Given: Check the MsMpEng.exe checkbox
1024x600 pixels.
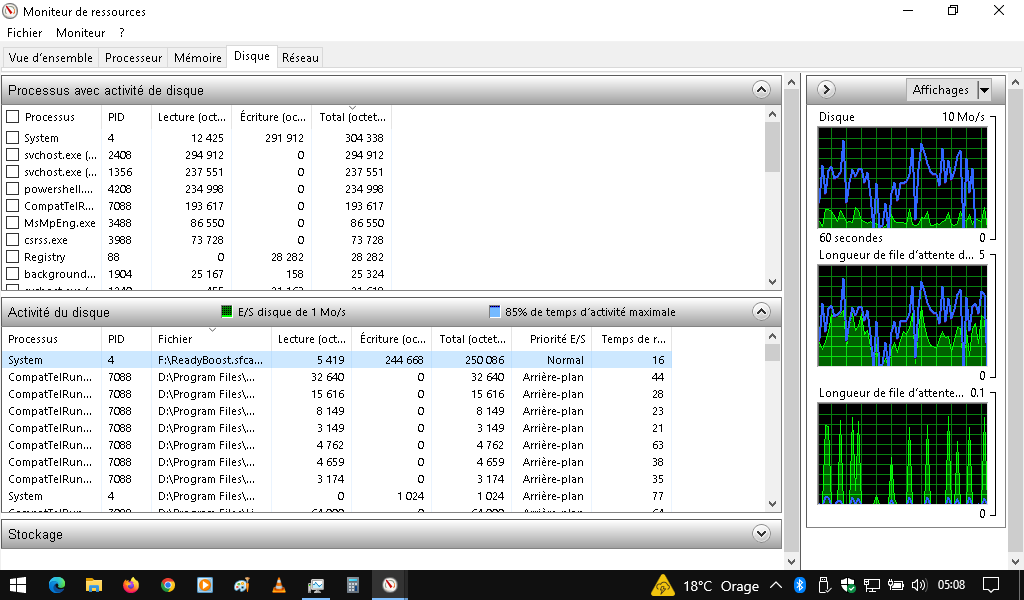Looking at the screenshot, I should click(12, 223).
